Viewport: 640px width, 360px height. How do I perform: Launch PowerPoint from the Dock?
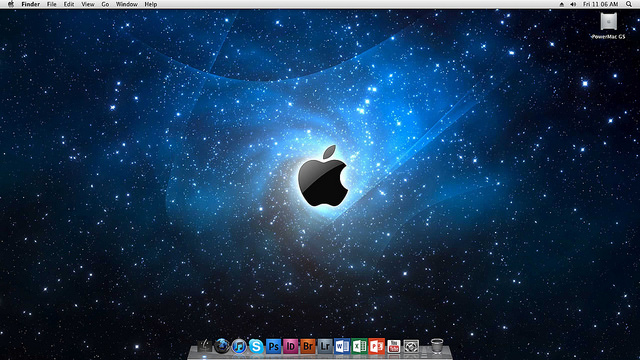coord(376,347)
